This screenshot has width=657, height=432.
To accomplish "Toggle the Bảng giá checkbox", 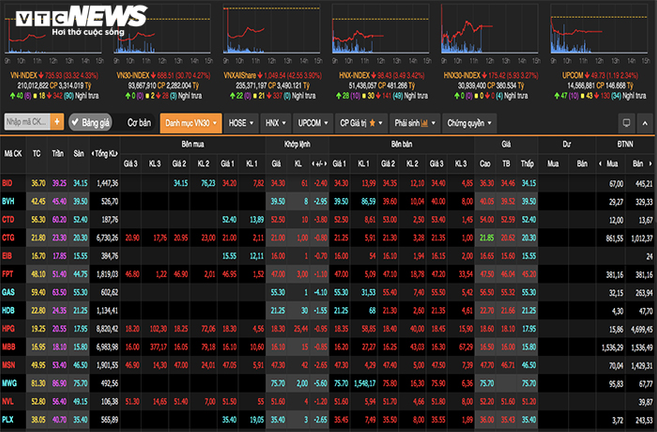I will (75, 122).
